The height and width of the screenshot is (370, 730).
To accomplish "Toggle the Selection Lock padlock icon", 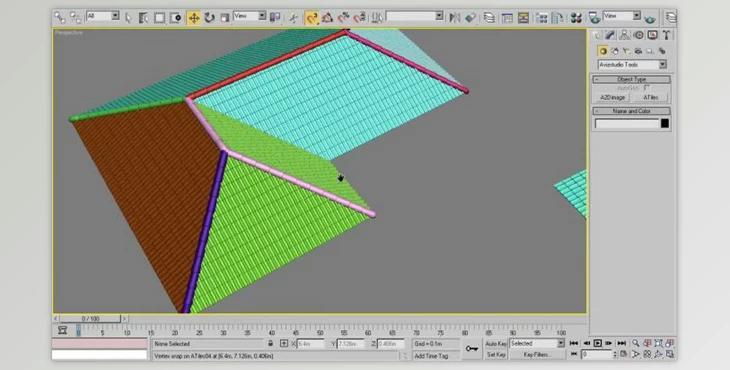I will tap(270, 343).
